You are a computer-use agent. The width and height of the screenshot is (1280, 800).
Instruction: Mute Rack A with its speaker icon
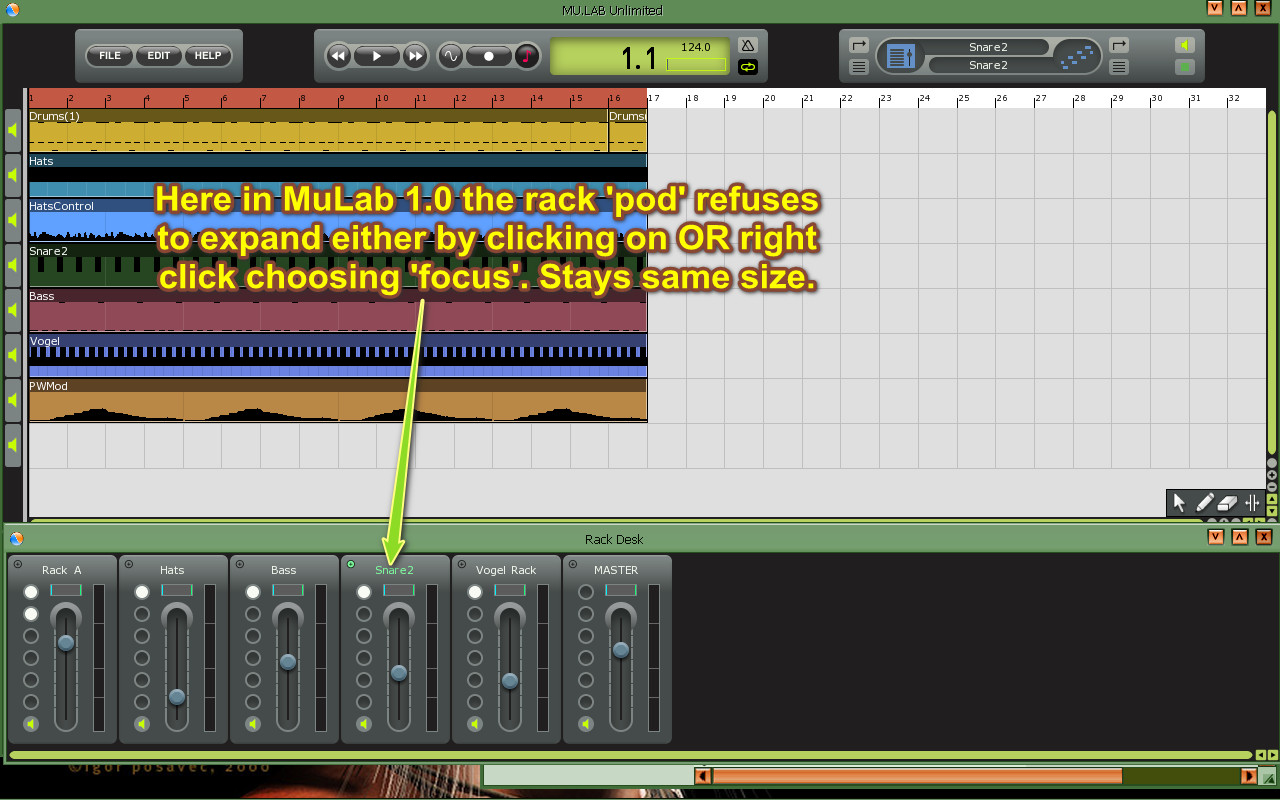pos(31,724)
